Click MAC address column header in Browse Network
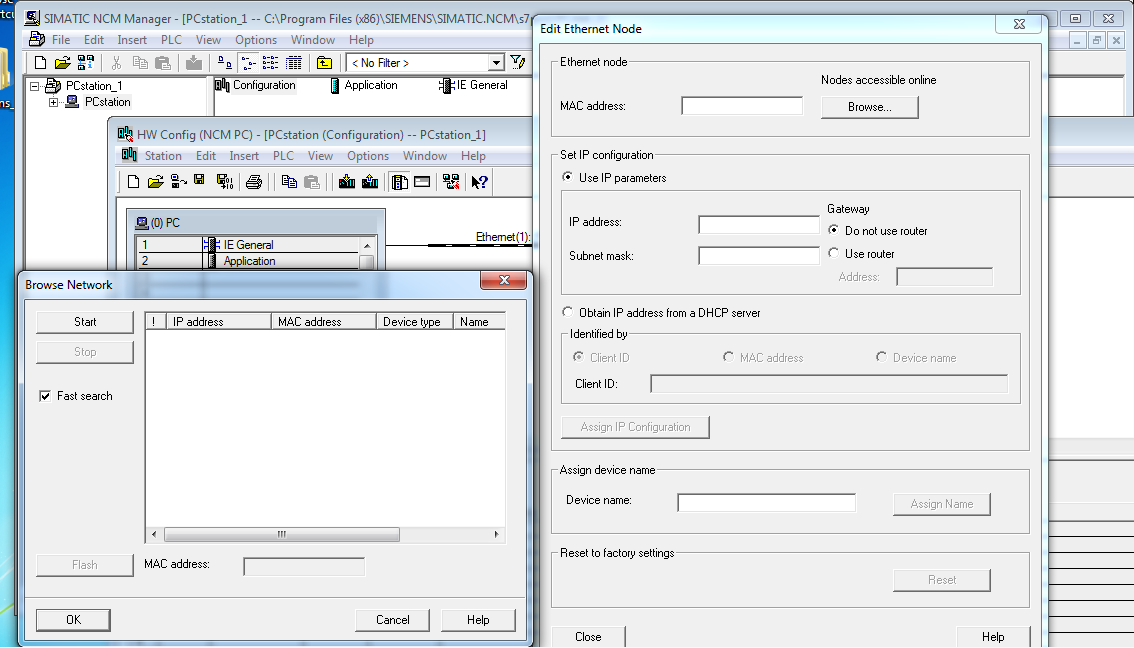This screenshot has height=648, width=1134. coord(323,322)
